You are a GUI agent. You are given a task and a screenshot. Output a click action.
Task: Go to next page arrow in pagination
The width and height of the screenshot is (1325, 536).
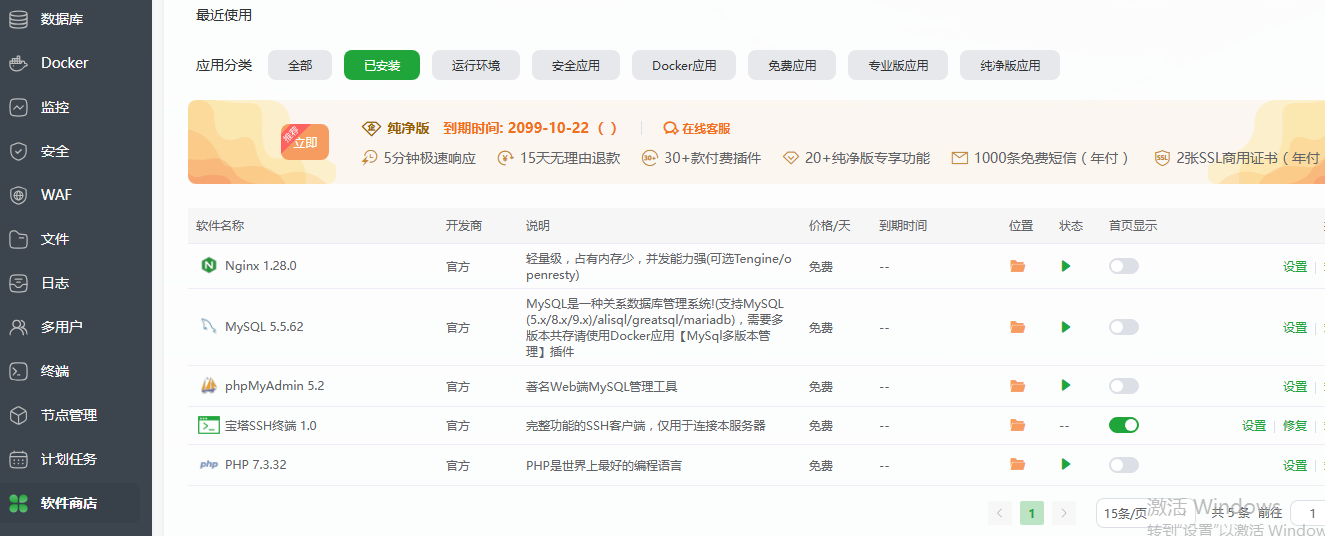pos(1064,513)
